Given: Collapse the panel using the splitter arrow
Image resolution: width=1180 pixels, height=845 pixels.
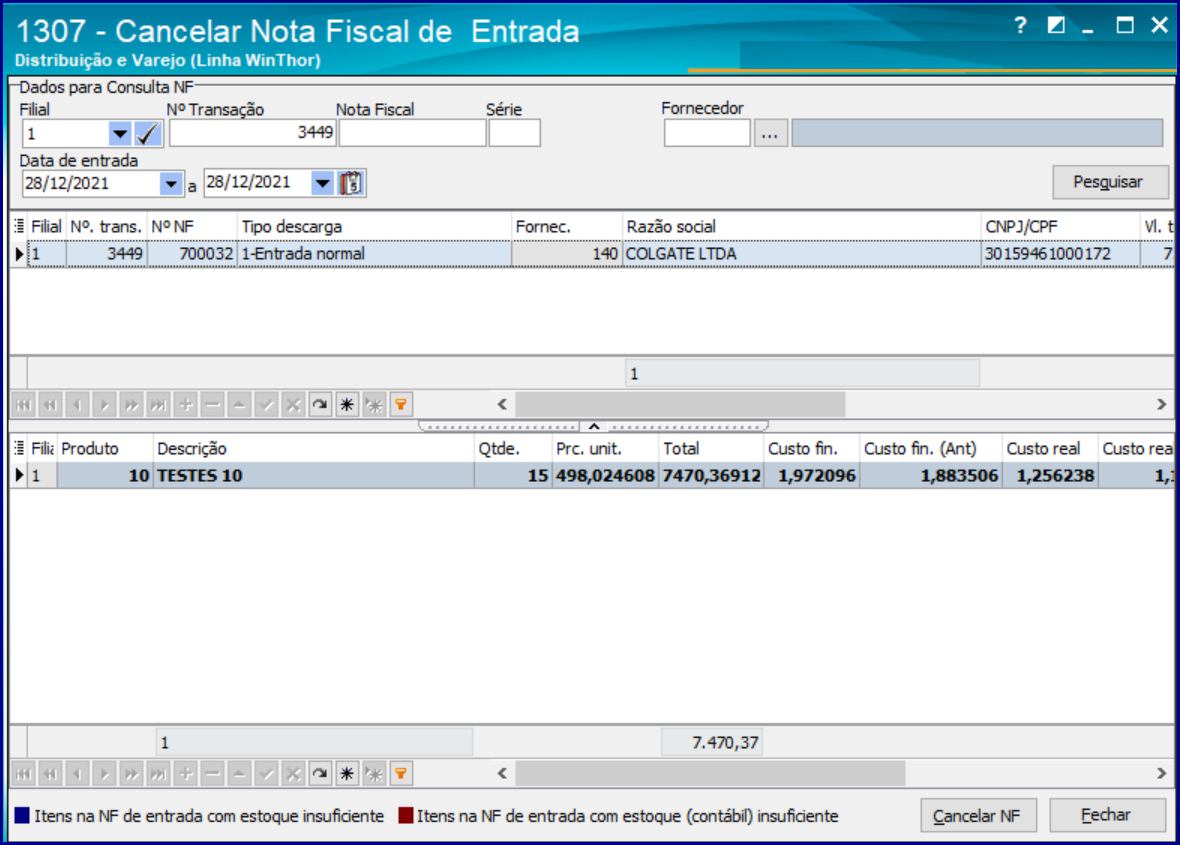Looking at the screenshot, I should (594, 426).
